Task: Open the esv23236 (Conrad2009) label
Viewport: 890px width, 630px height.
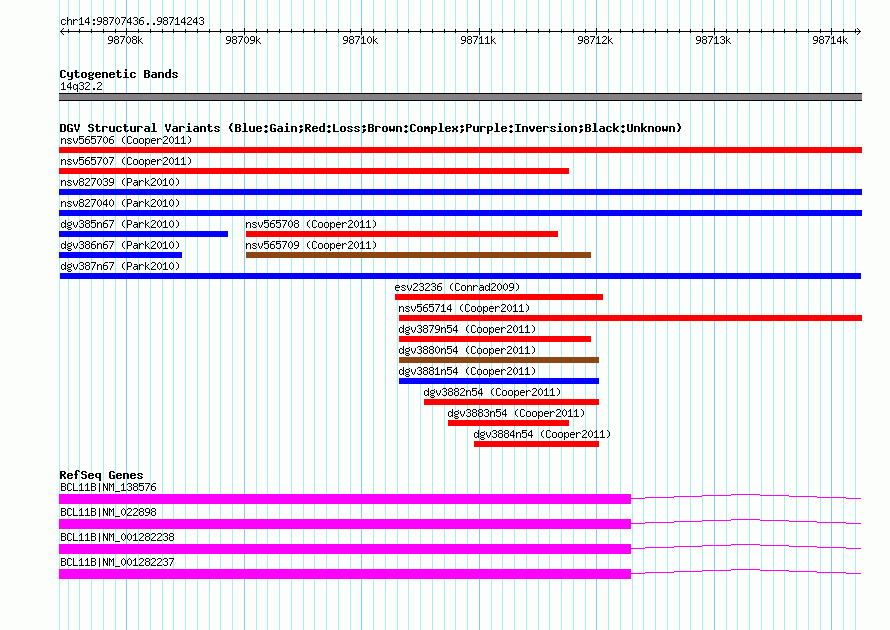Action: [x=457, y=287]
